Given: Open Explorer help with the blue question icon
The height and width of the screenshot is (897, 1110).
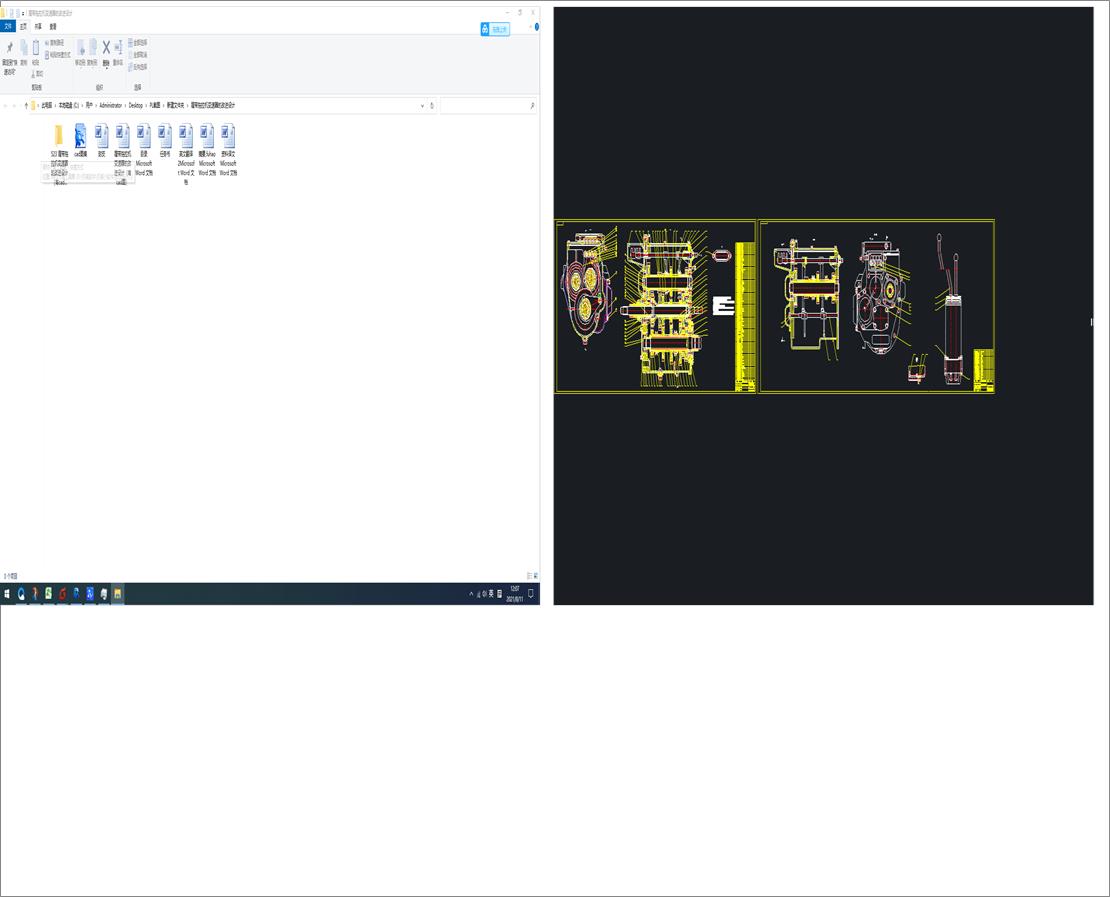Looking at the screenshot, I should pyautogui.click(x=537, y=27).
